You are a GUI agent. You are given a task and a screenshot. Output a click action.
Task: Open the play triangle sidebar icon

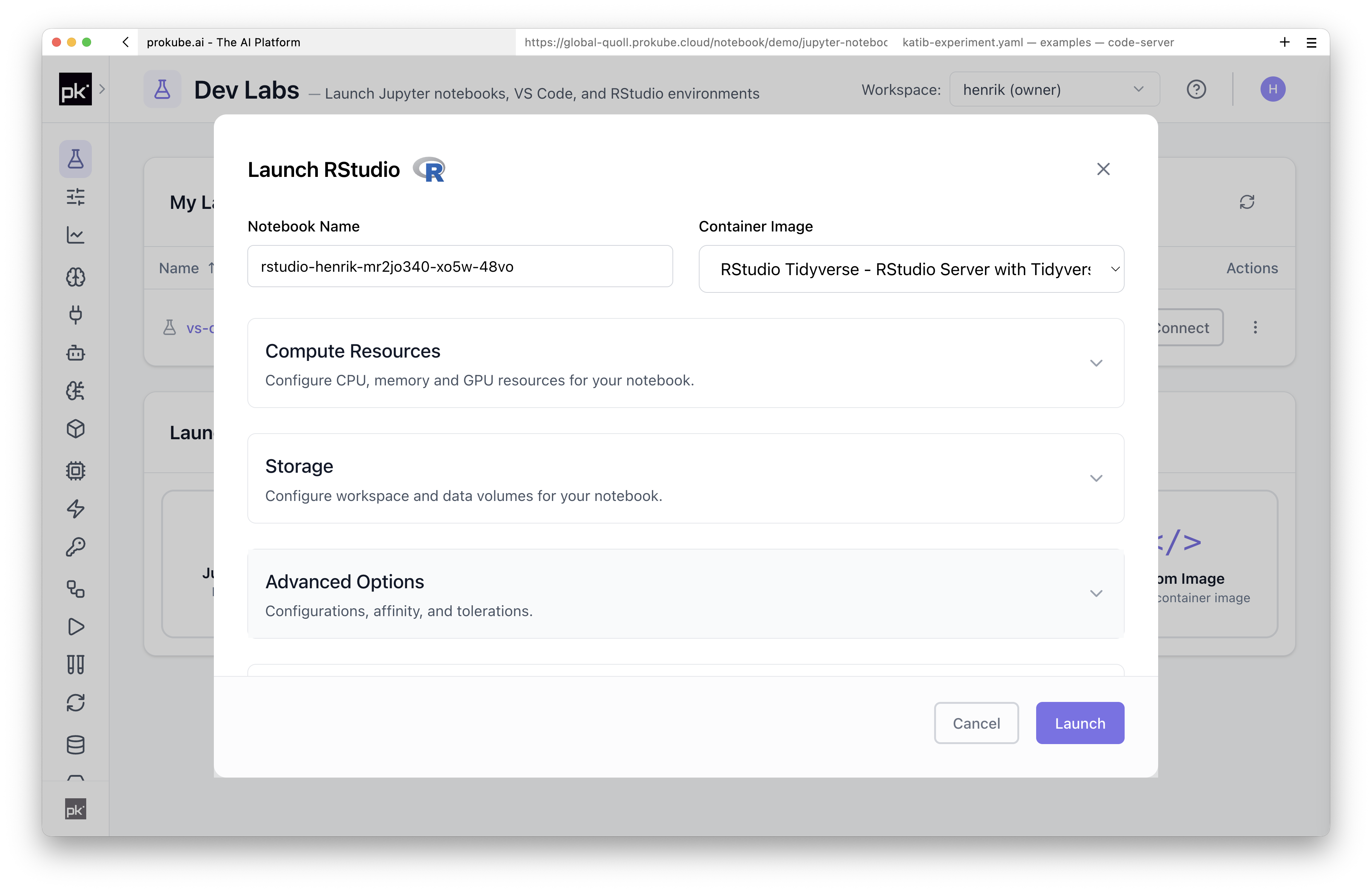[76, 626]
